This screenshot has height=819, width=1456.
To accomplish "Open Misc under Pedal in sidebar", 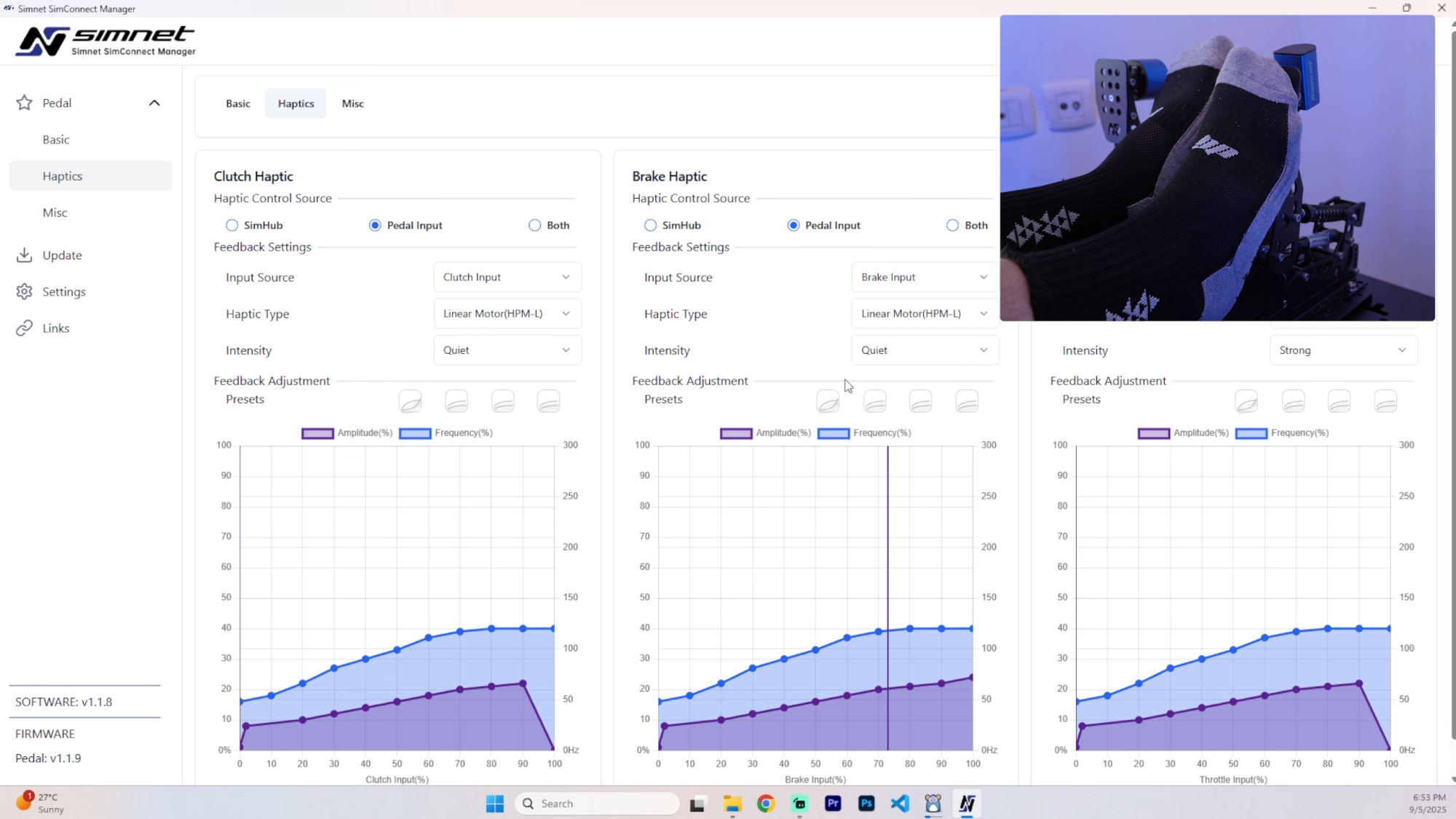I will (x=90, y=212).
